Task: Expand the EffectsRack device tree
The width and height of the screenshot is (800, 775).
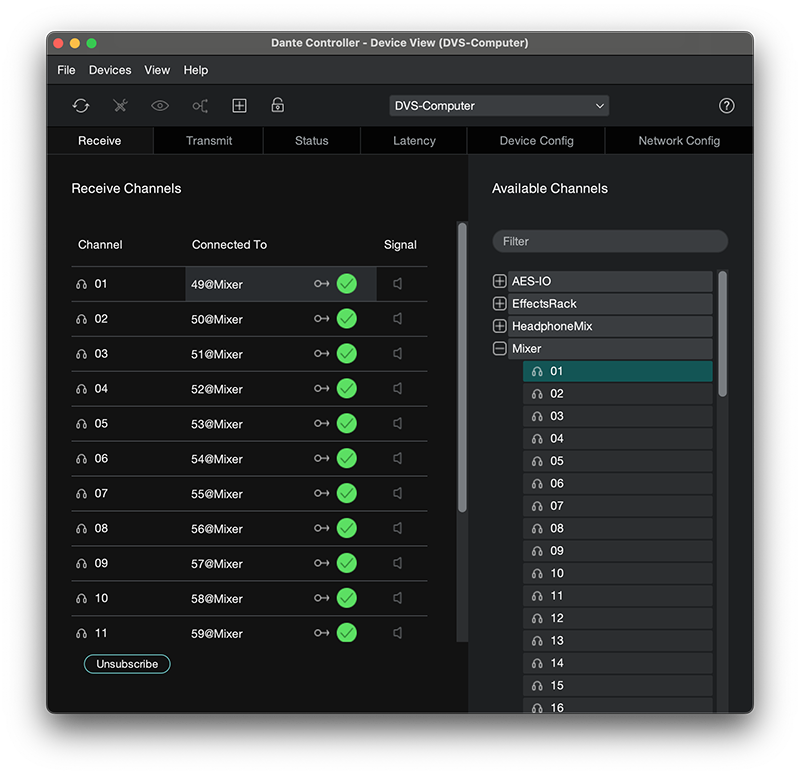Action: [x=499, y=304]
